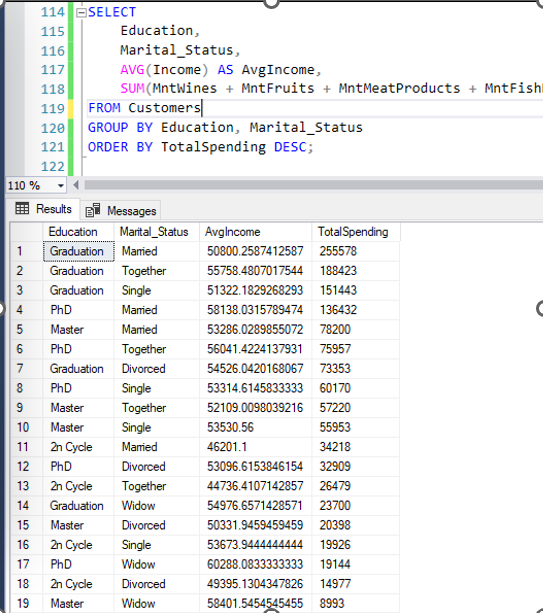This screenshot has height=613, width=543.
Task: Click the AVG(Income) AS AvgIncome line
Action: click(221, 70)
